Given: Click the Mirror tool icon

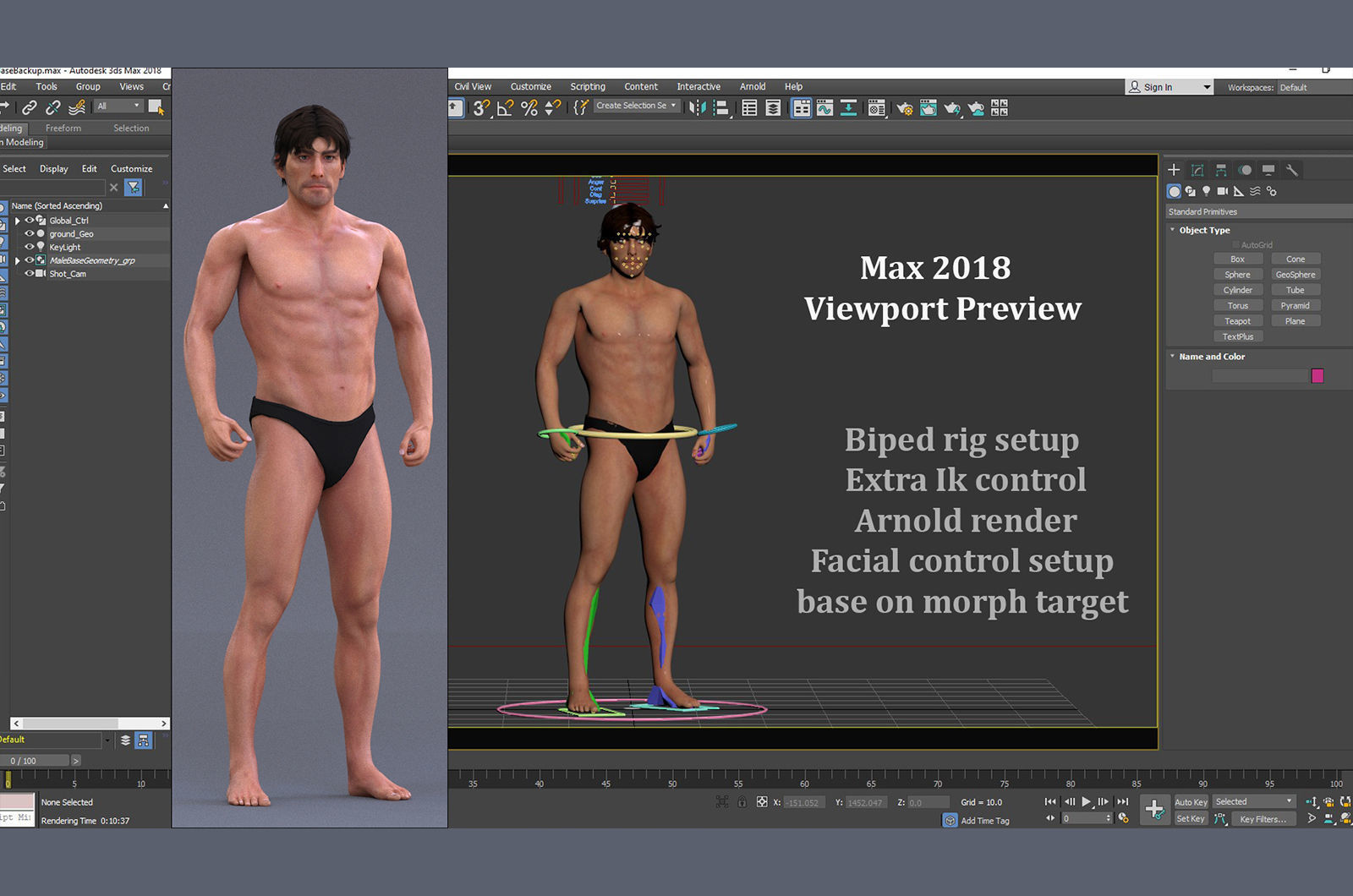Looking at the screenshot, I should tap(697, 107).
